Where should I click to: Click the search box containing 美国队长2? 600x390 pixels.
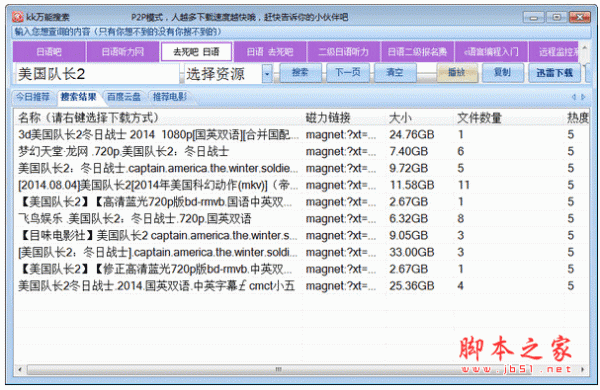coord(97,74)
